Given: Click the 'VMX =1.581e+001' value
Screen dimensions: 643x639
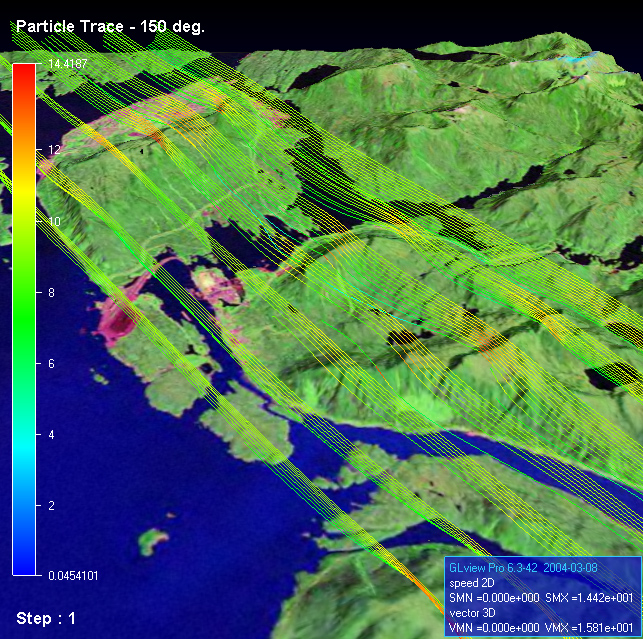Looking at the screenshot, I should pos(589,628).
